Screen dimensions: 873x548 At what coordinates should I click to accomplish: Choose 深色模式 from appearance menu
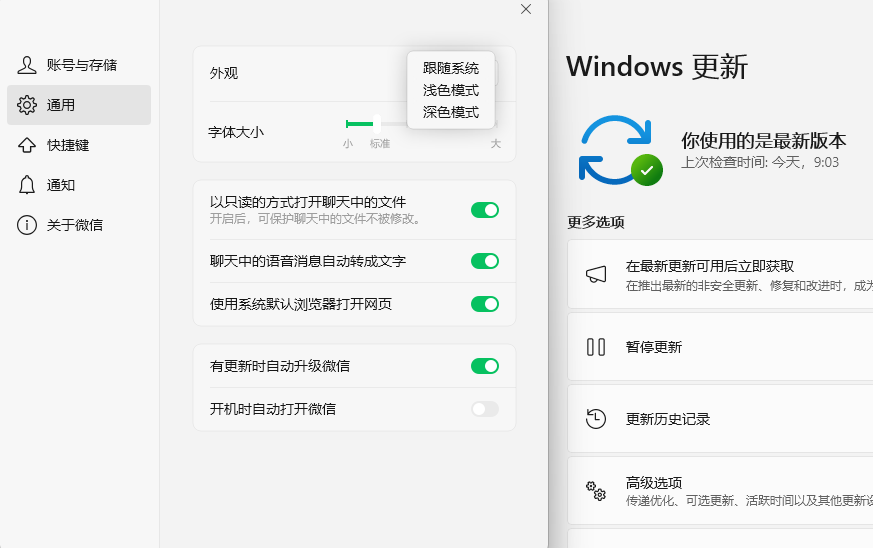[451, 112]
